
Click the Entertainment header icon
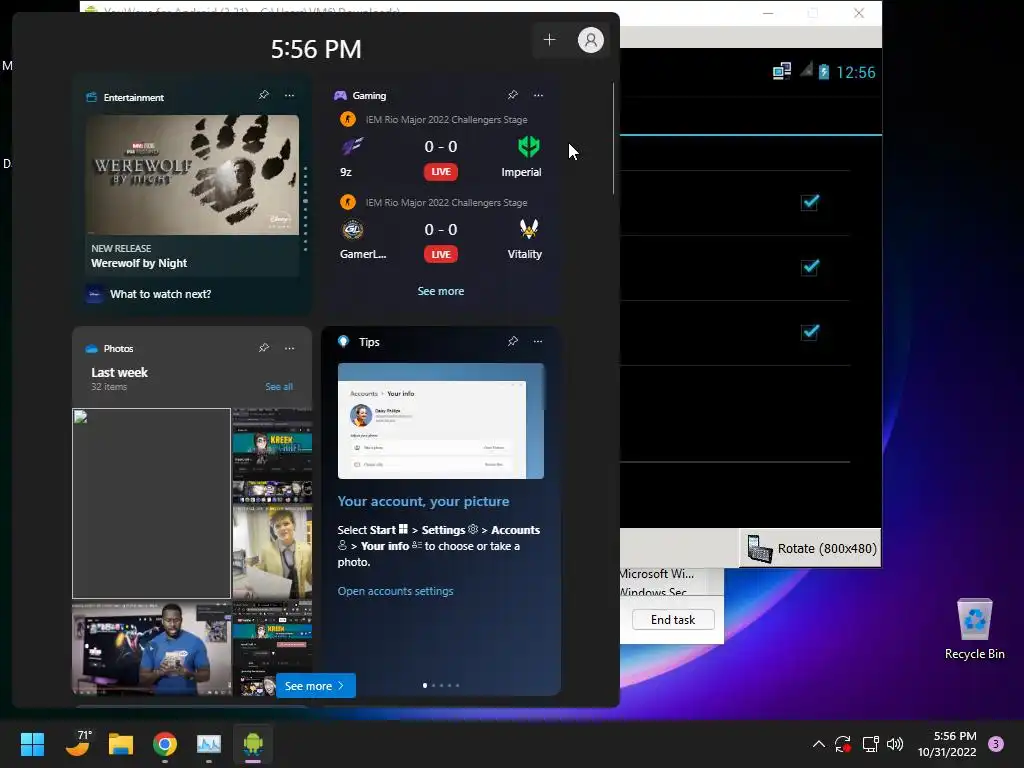[91, 97]
